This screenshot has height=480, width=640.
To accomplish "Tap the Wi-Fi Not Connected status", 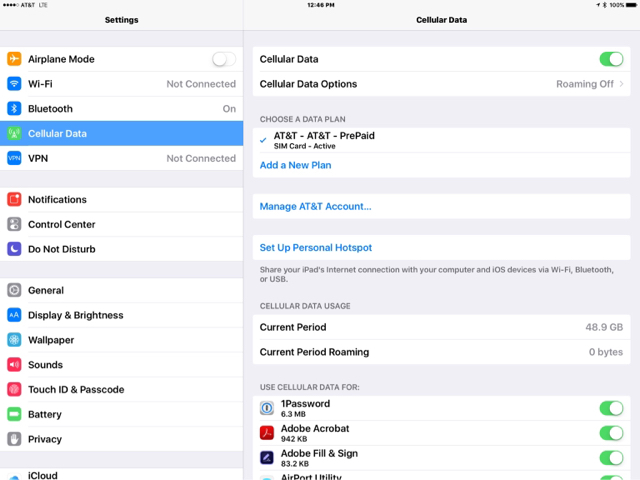I will 201,84.
